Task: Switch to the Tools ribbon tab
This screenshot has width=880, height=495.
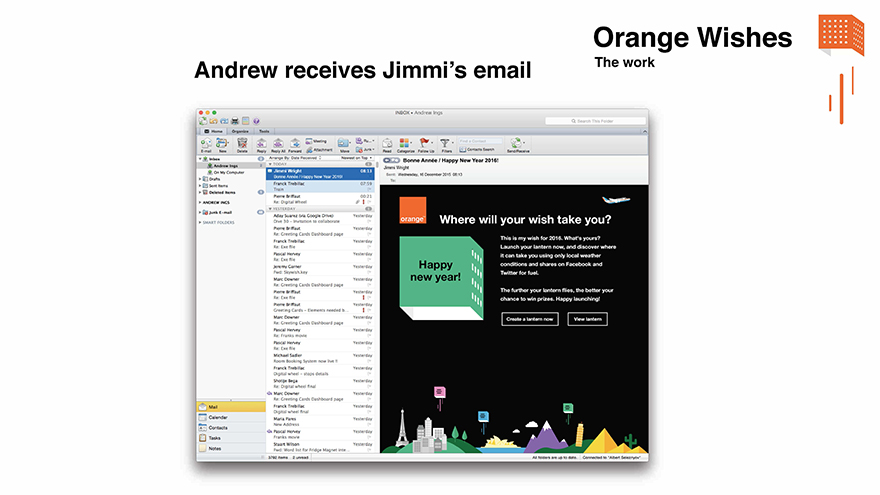Action: click(264, 131)
